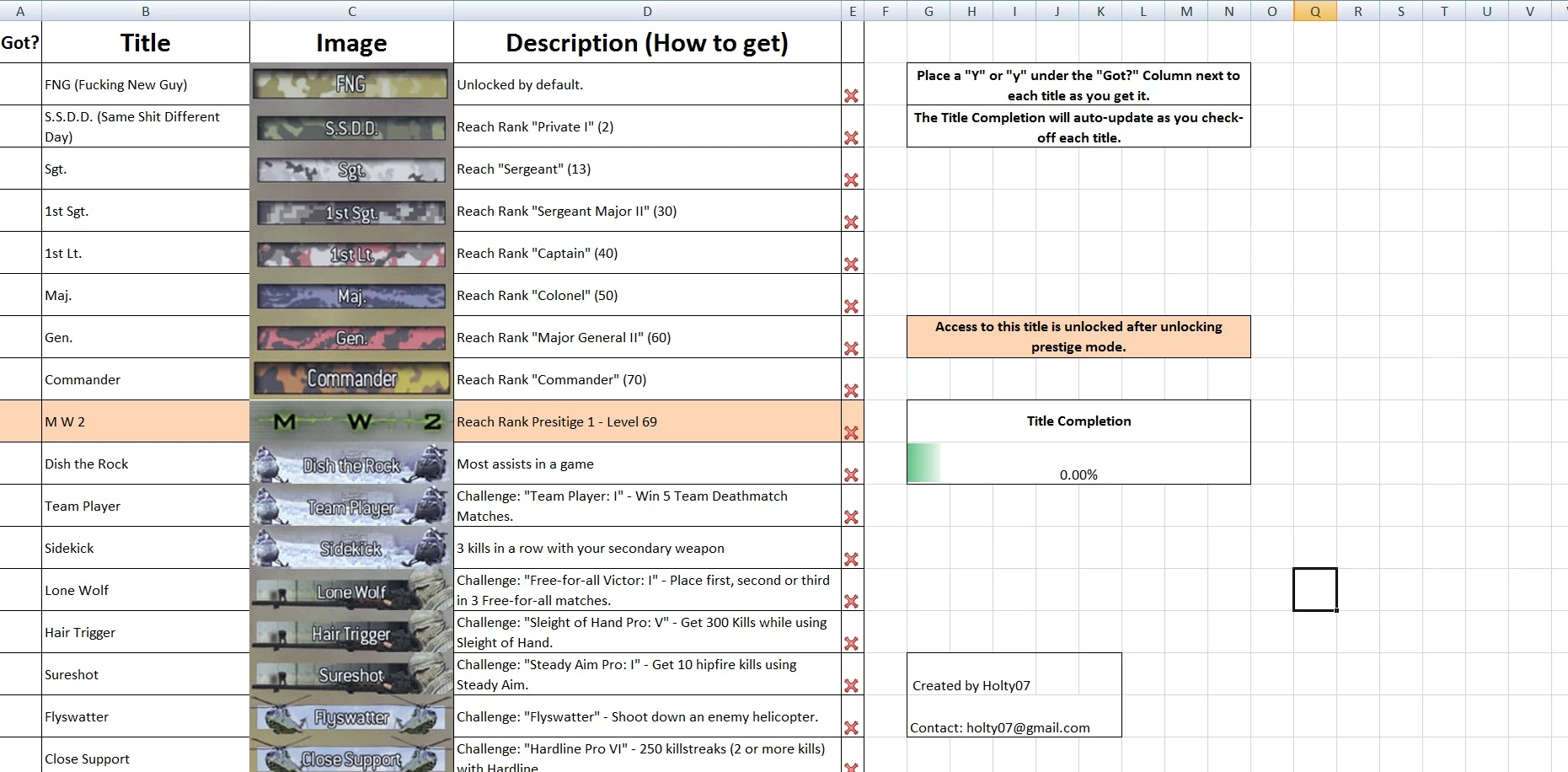Click the red X icon in the 1st Sgt. row
Viewport: 1568px width, 772px height.
point(851,222)
